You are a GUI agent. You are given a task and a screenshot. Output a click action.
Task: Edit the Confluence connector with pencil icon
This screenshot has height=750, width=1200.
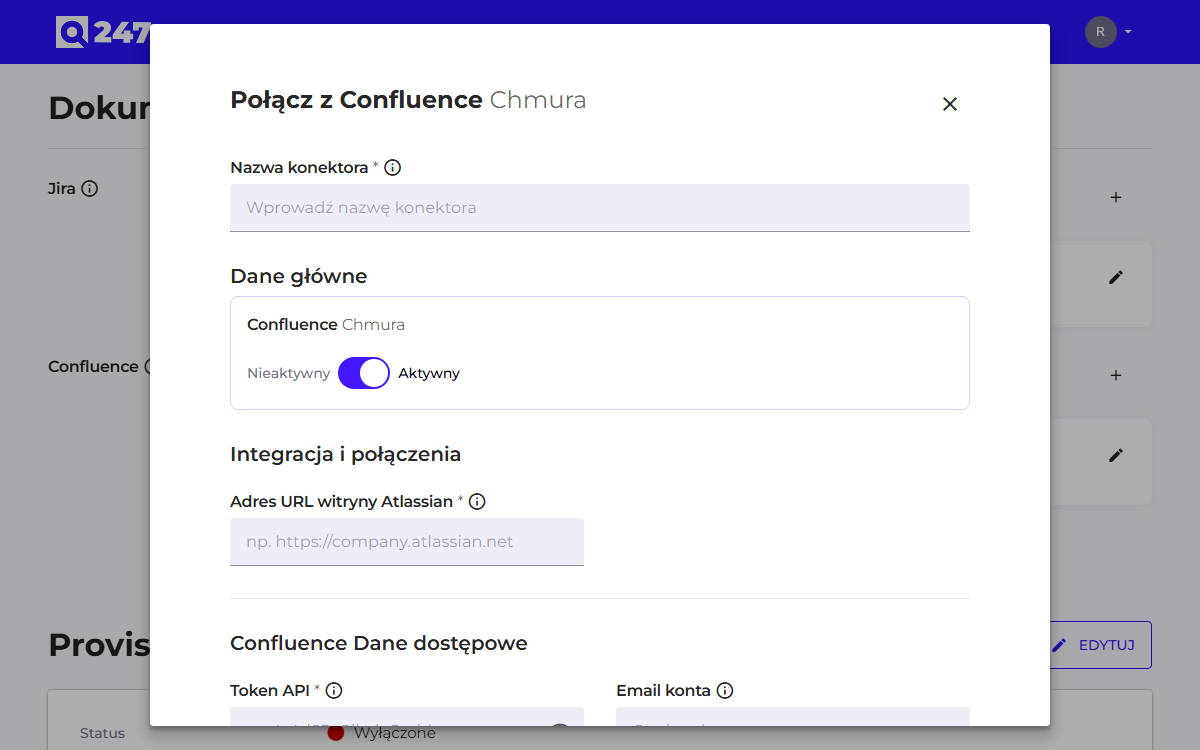tap(1116, 455)
